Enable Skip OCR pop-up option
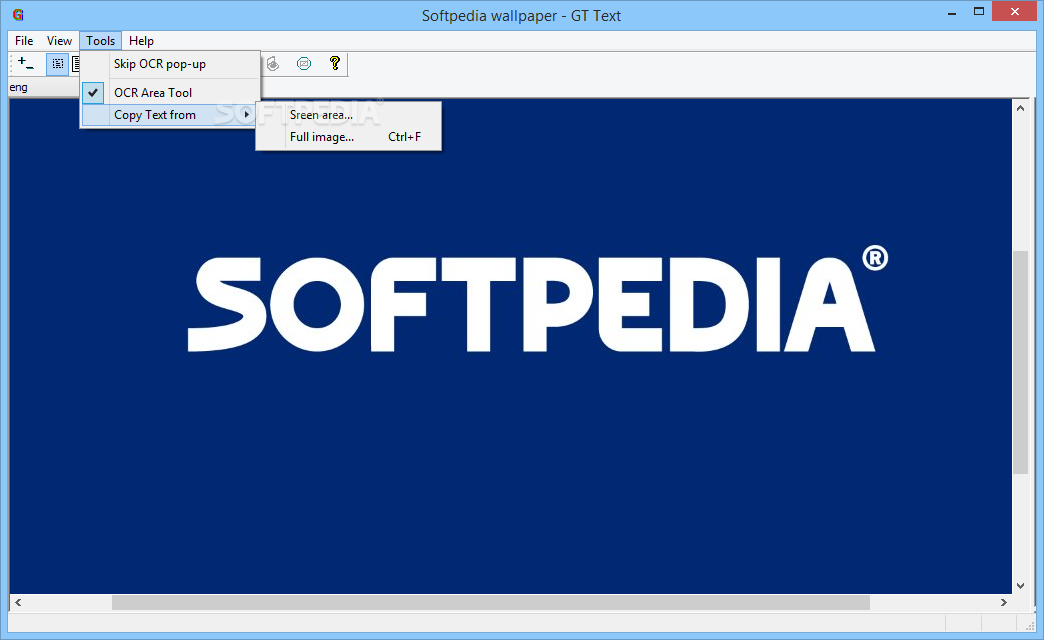The image size is (1044, 640). click(x=170, y=64)
